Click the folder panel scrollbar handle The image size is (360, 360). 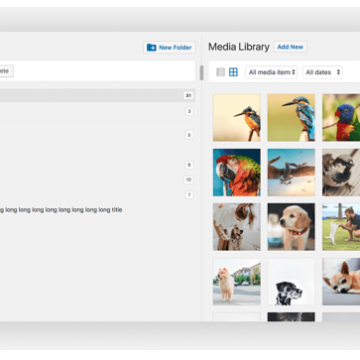click(x=201, y=73)
